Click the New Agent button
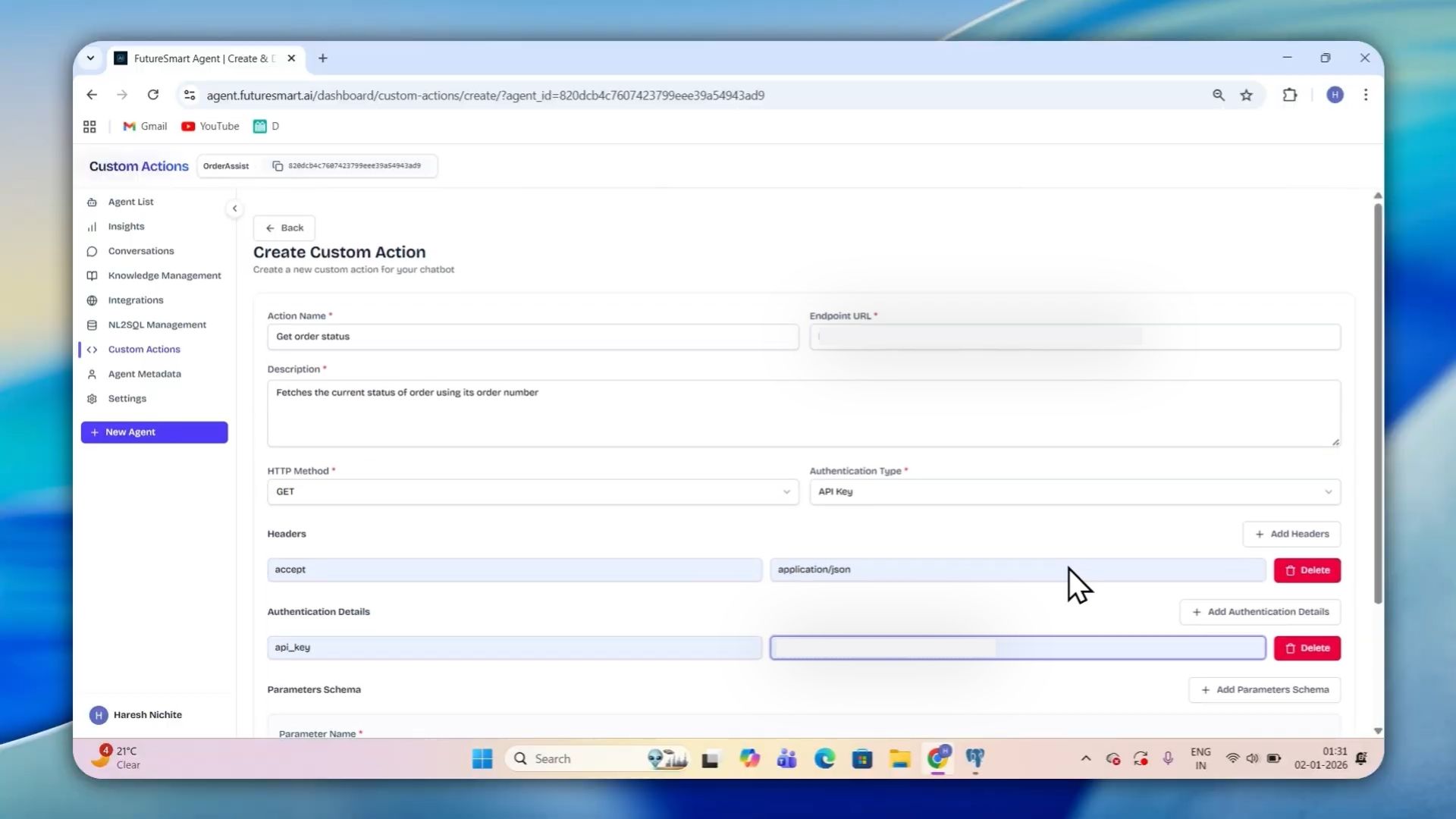The image size is (1456, 819). tap(154, 432)
